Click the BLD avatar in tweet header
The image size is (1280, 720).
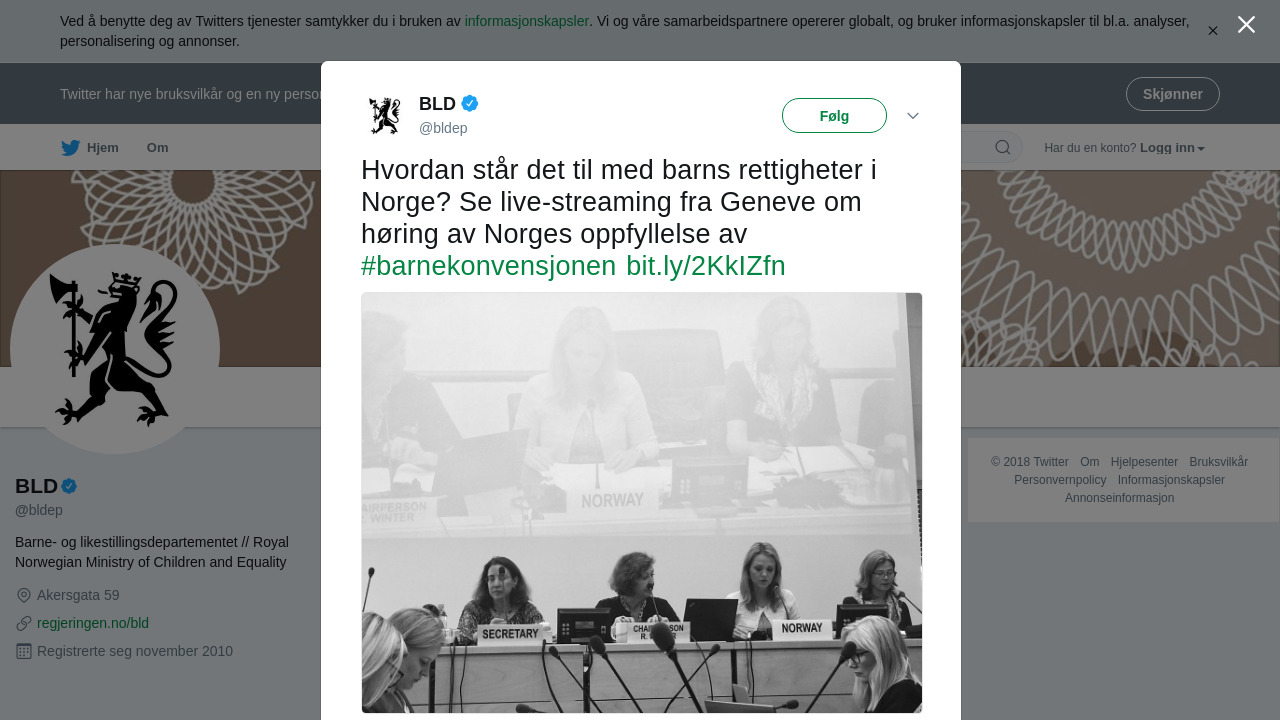coord(384,116)
